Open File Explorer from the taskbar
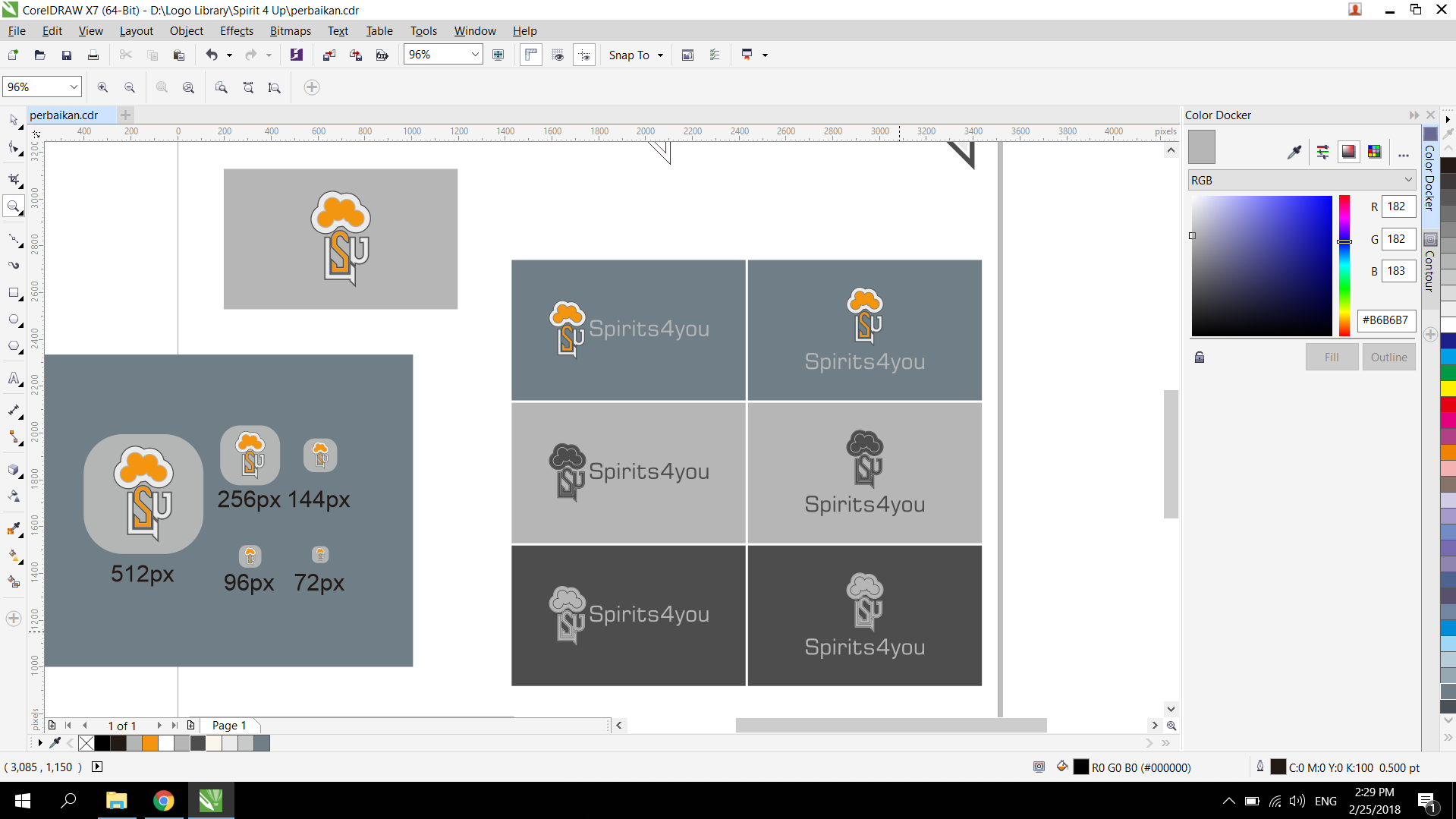 (116, 801)
